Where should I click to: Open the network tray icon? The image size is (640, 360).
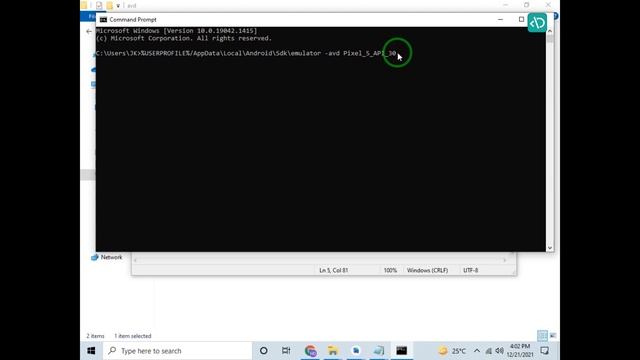(x=488, y=351)
